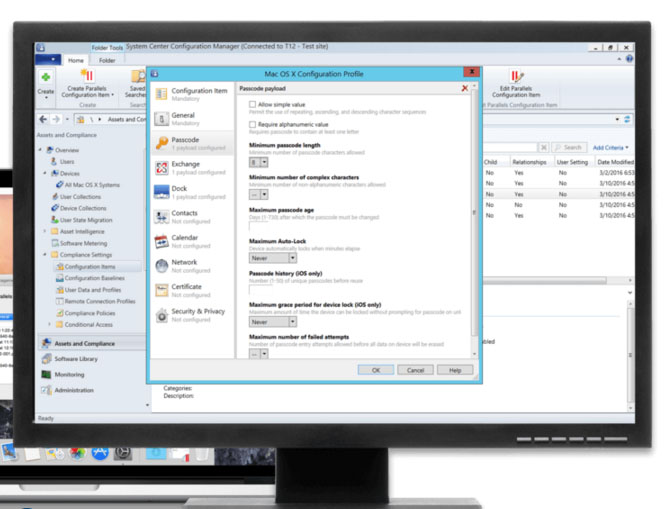Open Photos app in macOS dock

[78, 453]
